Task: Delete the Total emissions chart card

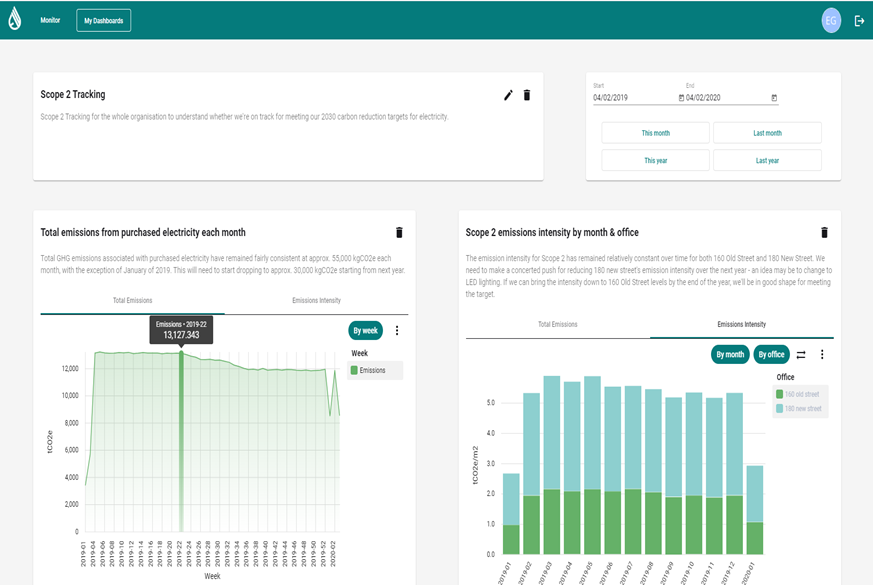Action: click(x=399, y=232)
